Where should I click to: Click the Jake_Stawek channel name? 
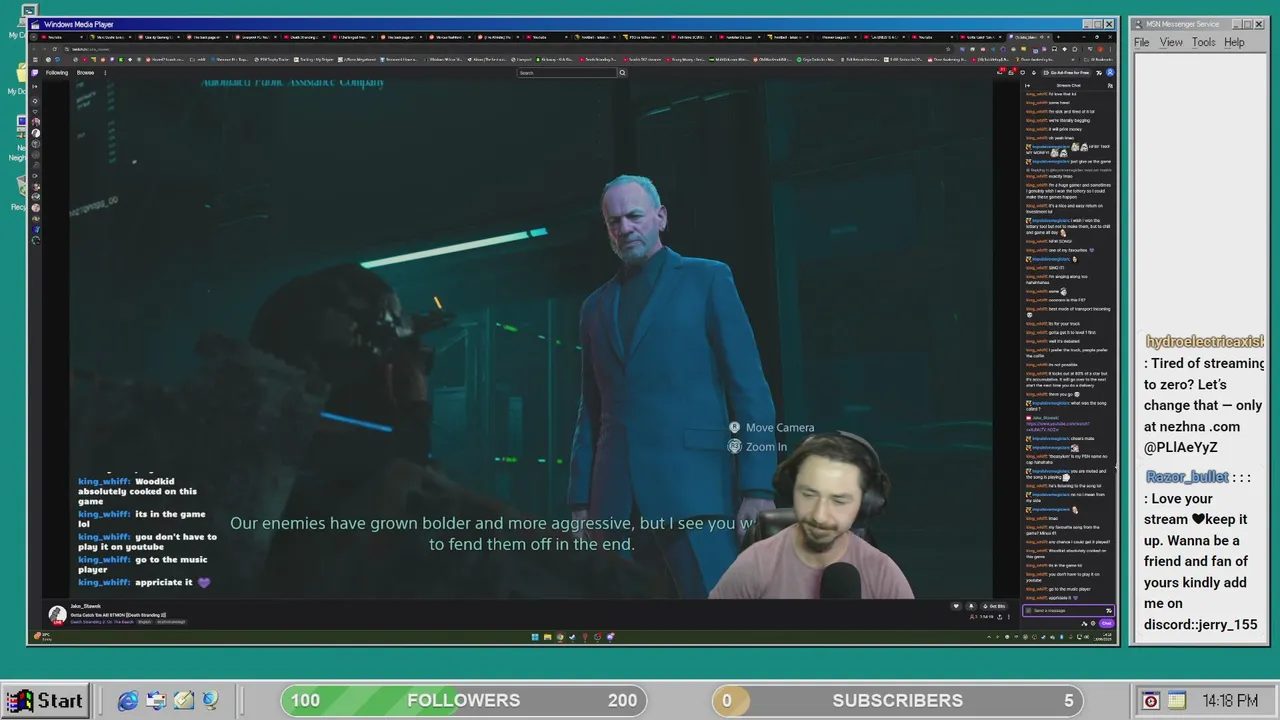point(85,606)
